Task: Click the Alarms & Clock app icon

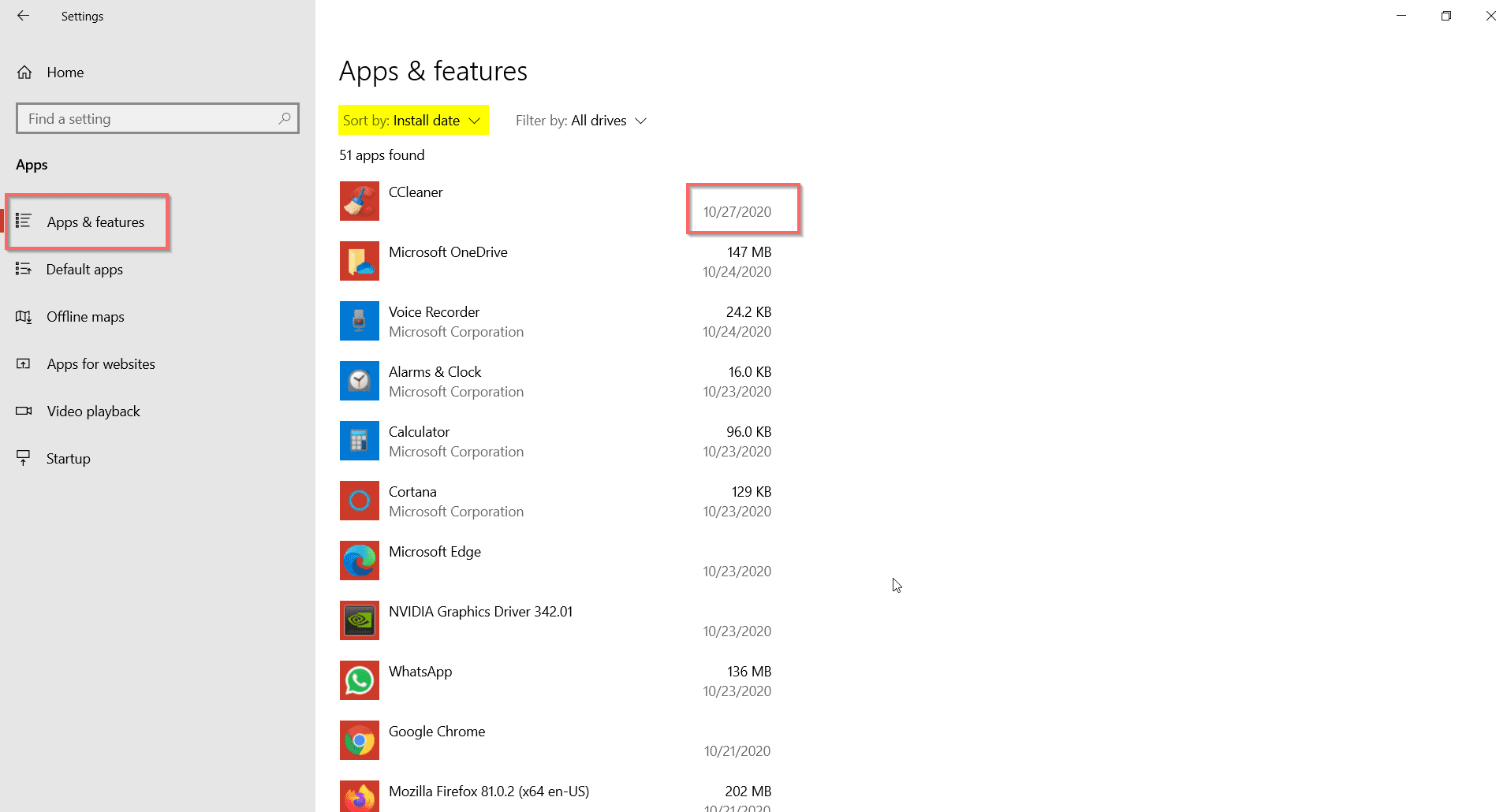Action: (360, 381)
